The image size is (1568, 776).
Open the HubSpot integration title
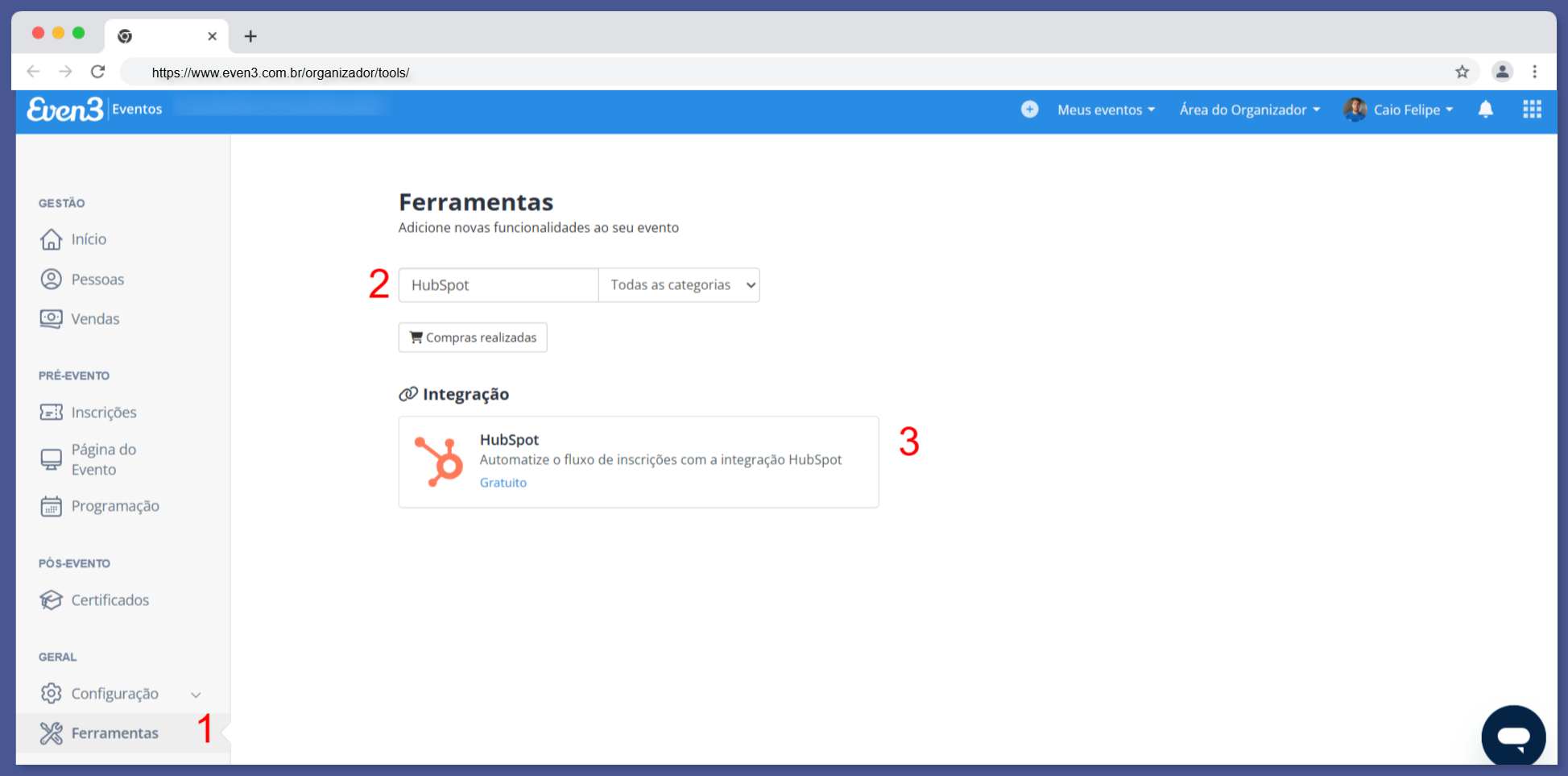pos(509,440)
